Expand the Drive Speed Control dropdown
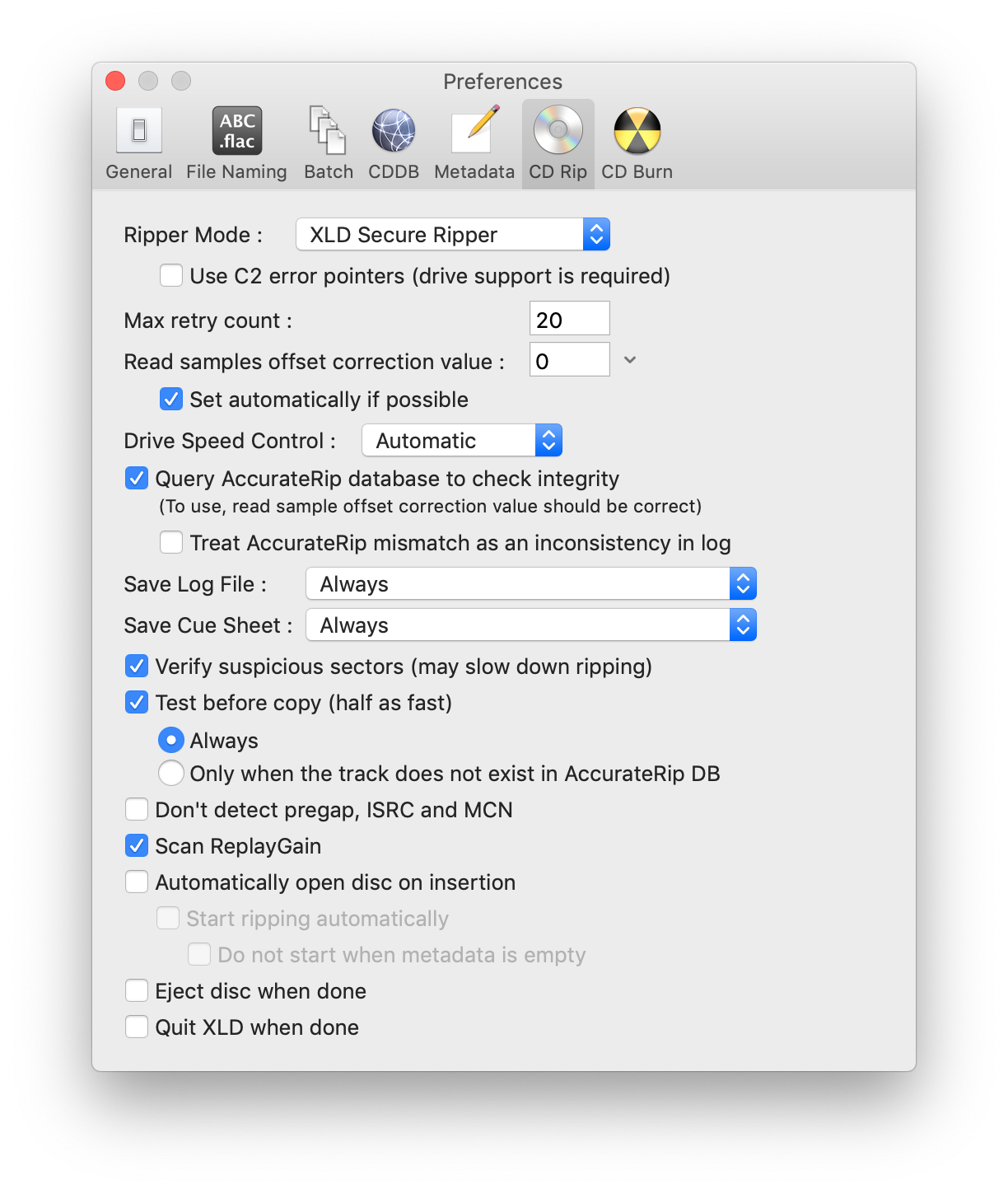1008x1193 pixels. (461, 441)
